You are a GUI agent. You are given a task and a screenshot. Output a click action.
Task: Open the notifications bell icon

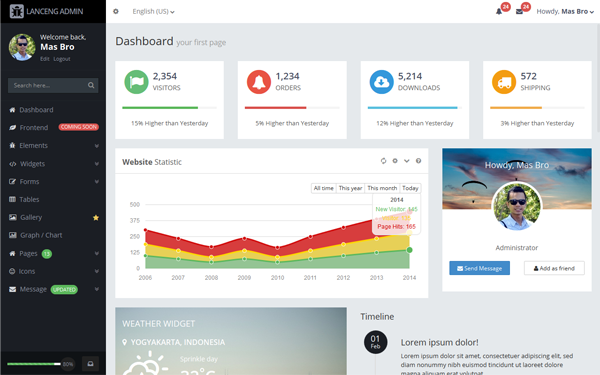point(499,11)
